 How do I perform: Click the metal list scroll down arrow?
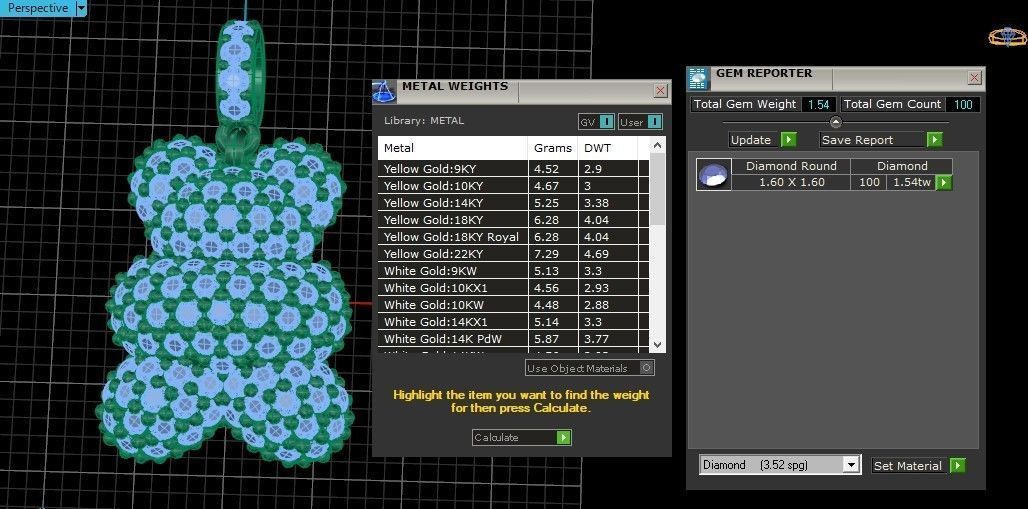point(658,345)
